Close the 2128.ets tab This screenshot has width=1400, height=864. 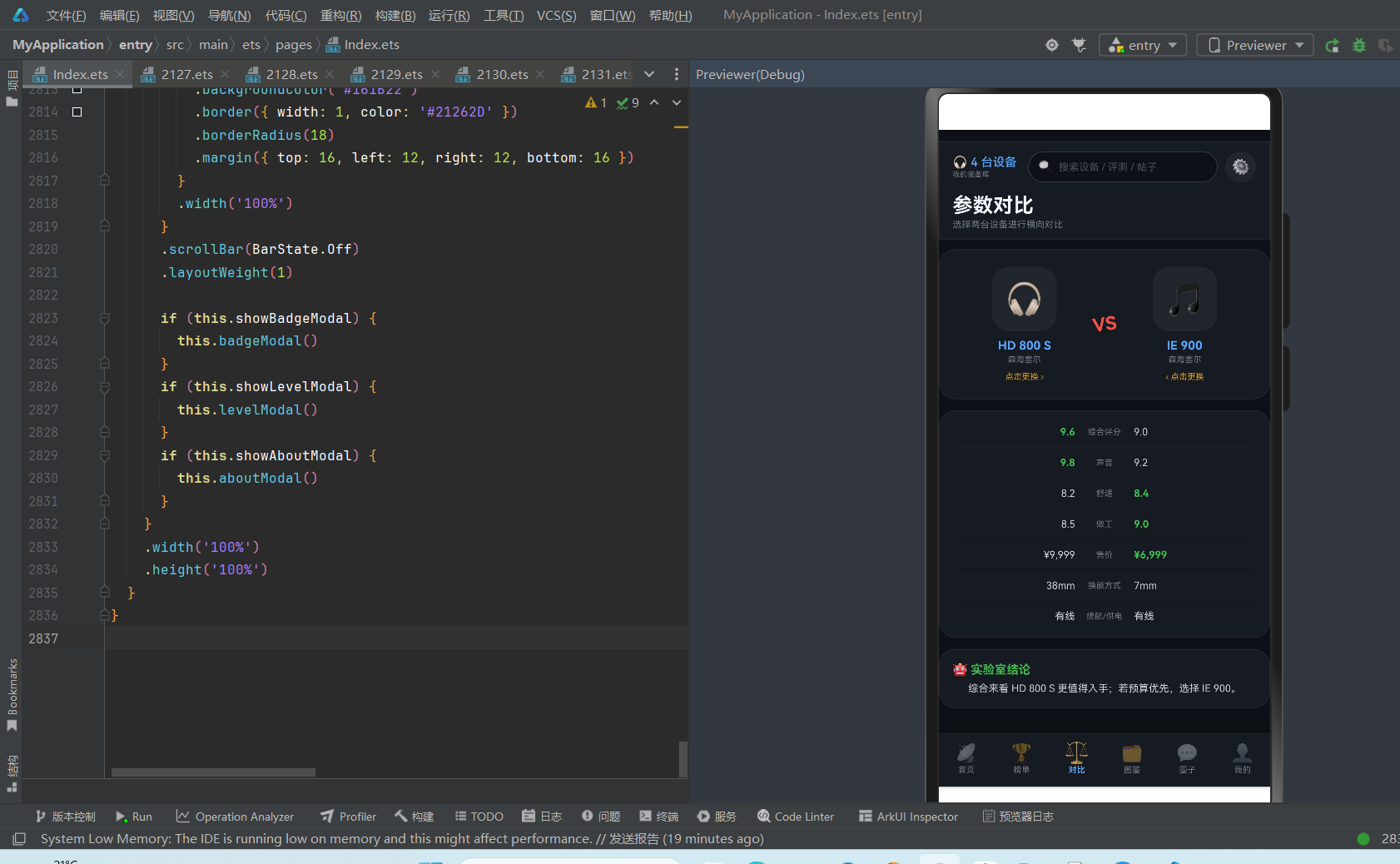tap(330, 74)
